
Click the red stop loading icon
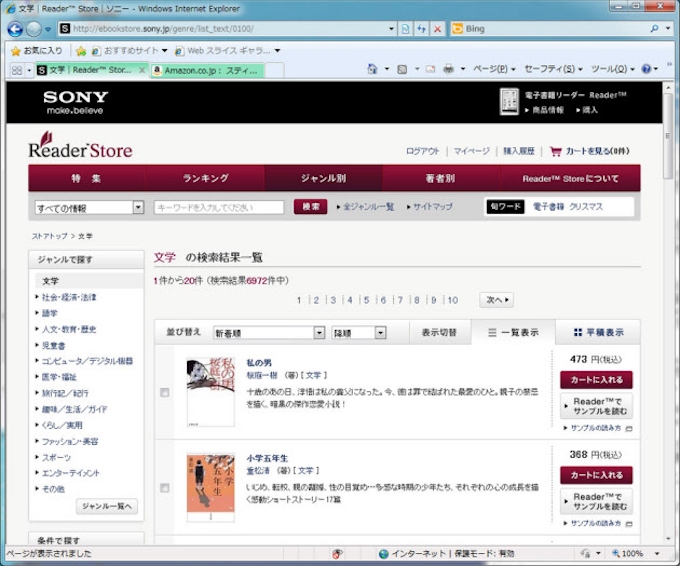pyautogui.click(x=438, y=29)
